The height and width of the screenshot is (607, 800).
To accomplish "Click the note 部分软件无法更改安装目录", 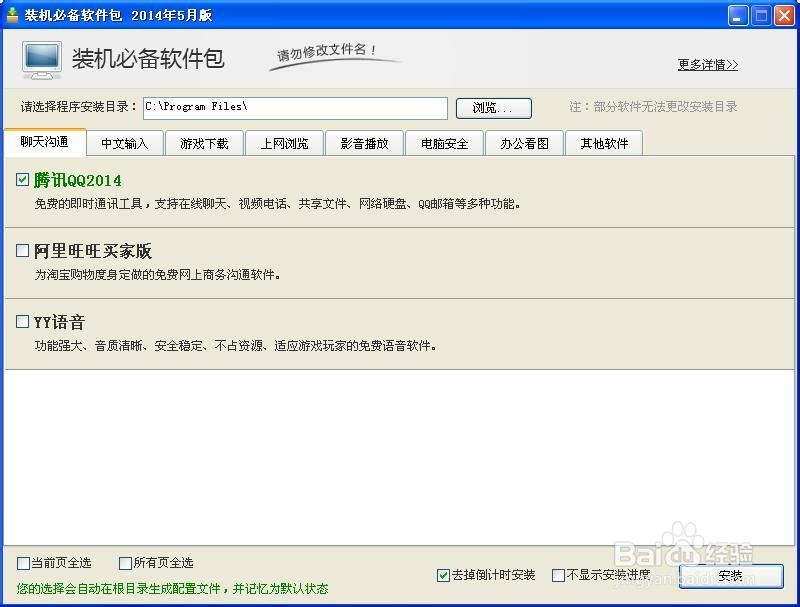I will pos(653,107).
